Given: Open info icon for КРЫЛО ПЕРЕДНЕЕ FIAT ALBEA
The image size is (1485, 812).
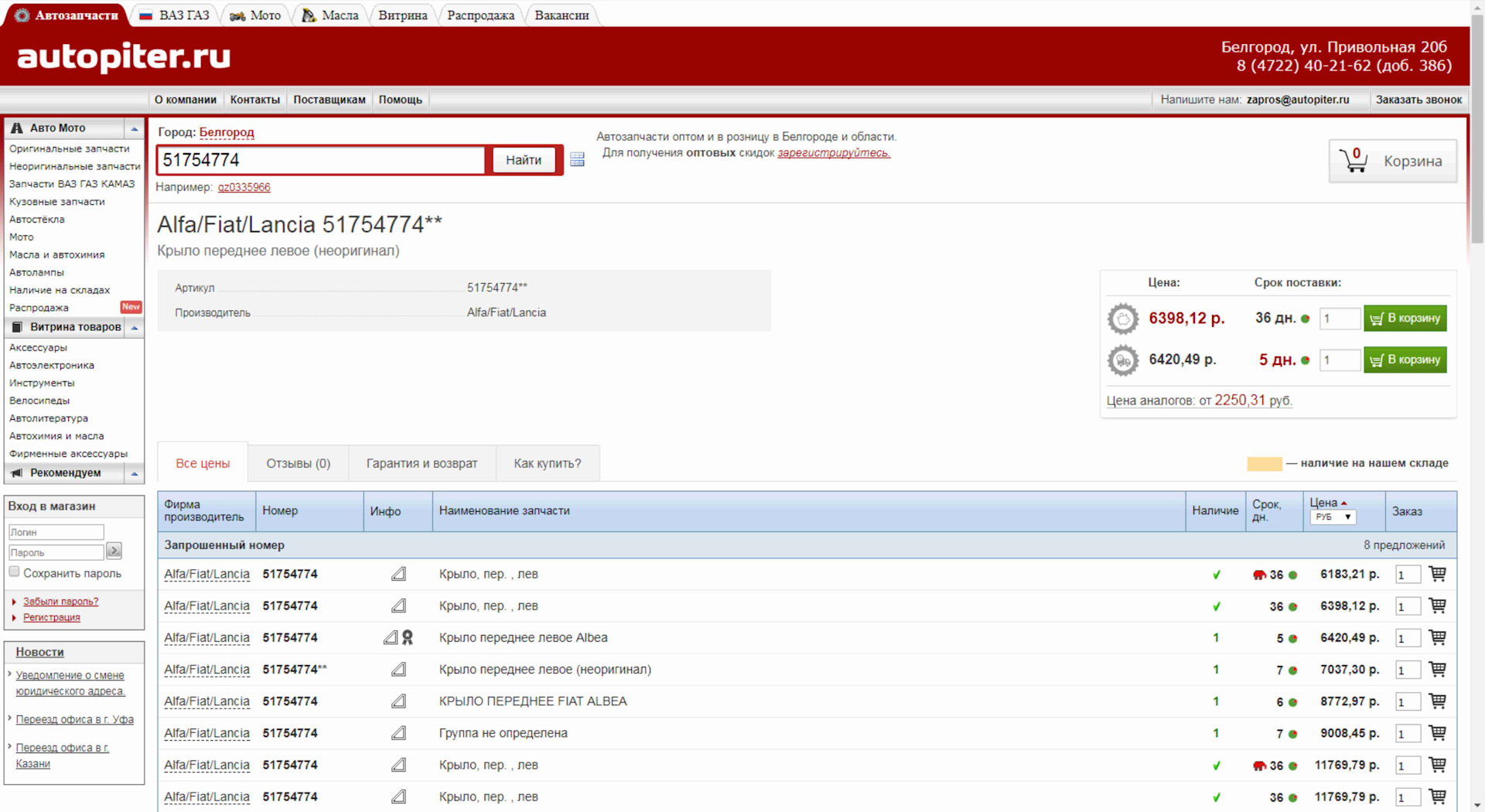Looking at the screenshot, I should (x=398, y=701).
